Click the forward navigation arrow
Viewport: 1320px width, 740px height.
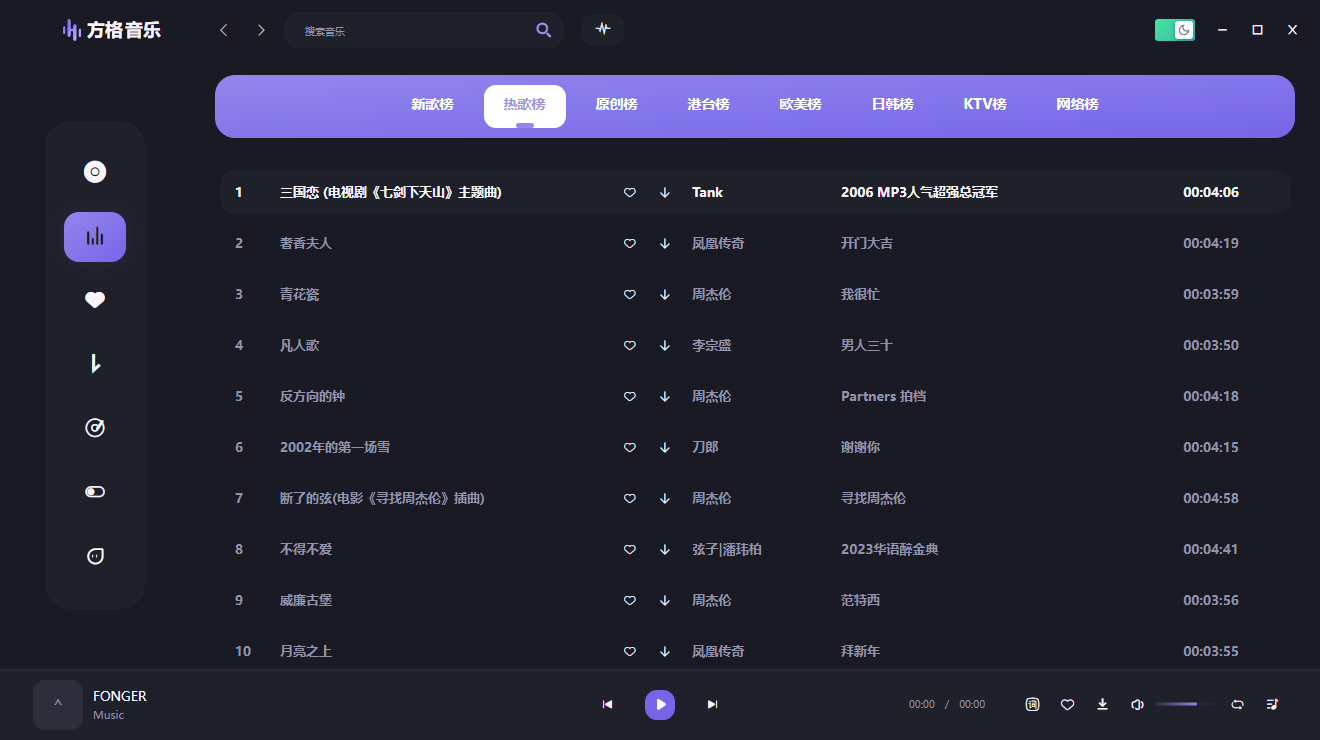[x=260, y=30]
